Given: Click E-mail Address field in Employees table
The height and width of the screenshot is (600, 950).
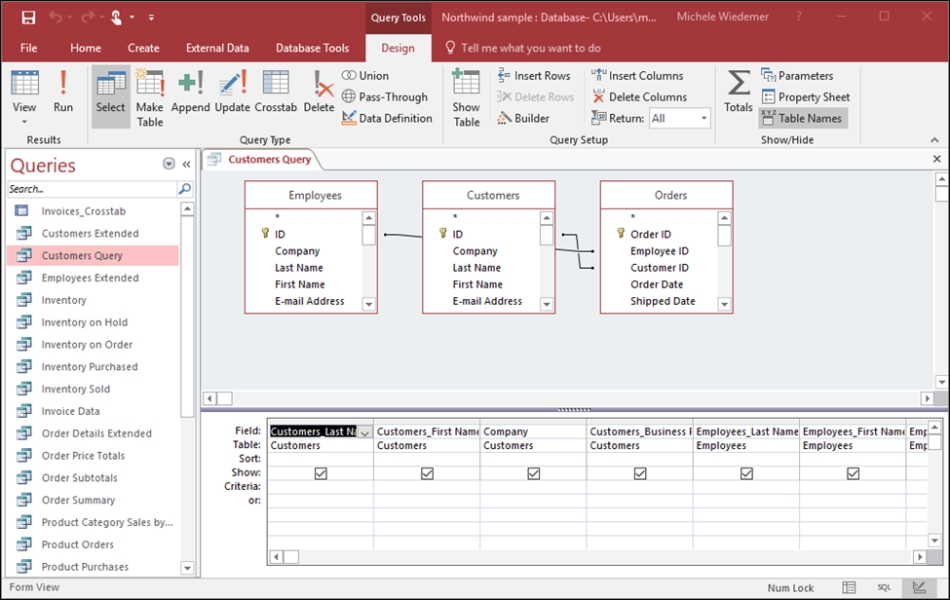Looking at the screenshot, I should coord(310,301).
